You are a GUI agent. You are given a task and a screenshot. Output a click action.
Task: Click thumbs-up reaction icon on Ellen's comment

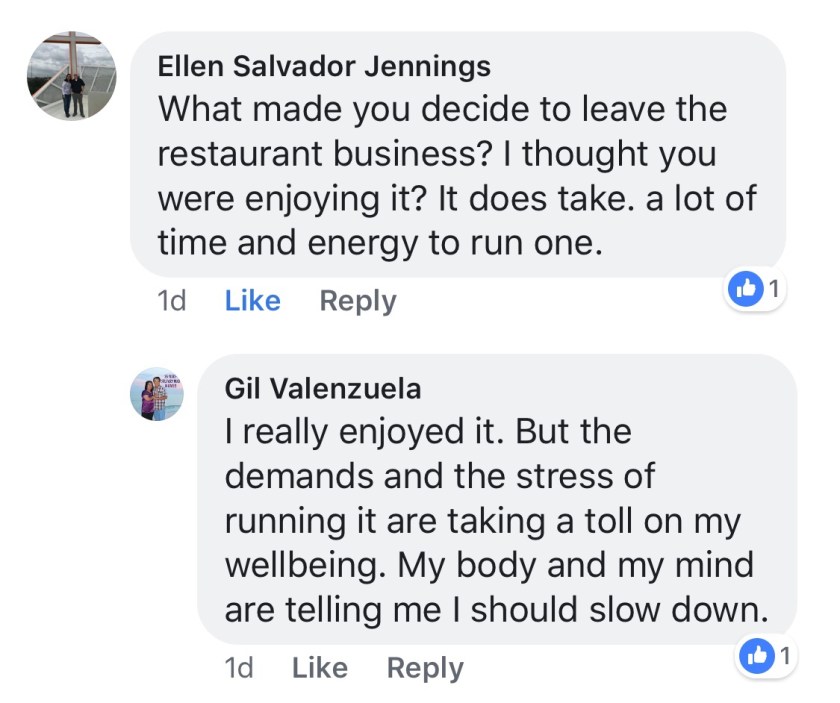tap(745, 290)
